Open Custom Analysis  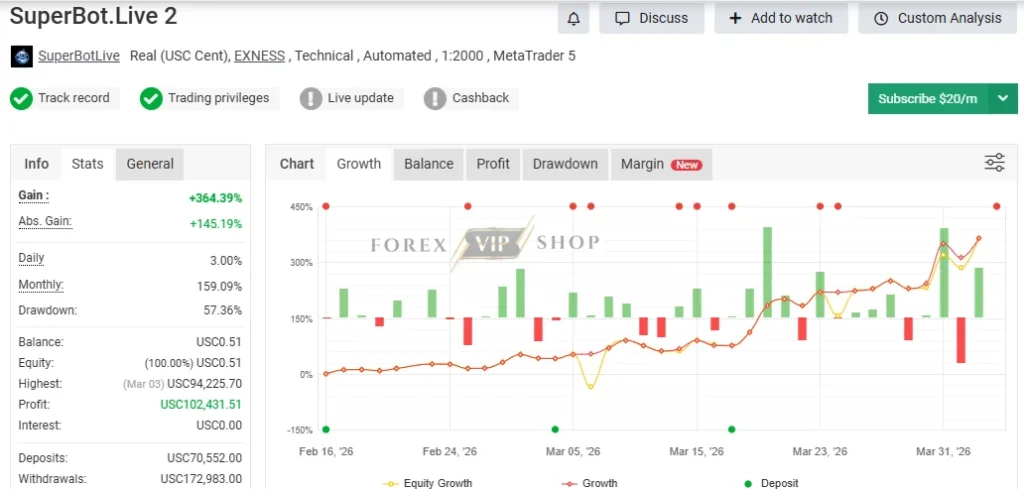(x=938, y=18)
